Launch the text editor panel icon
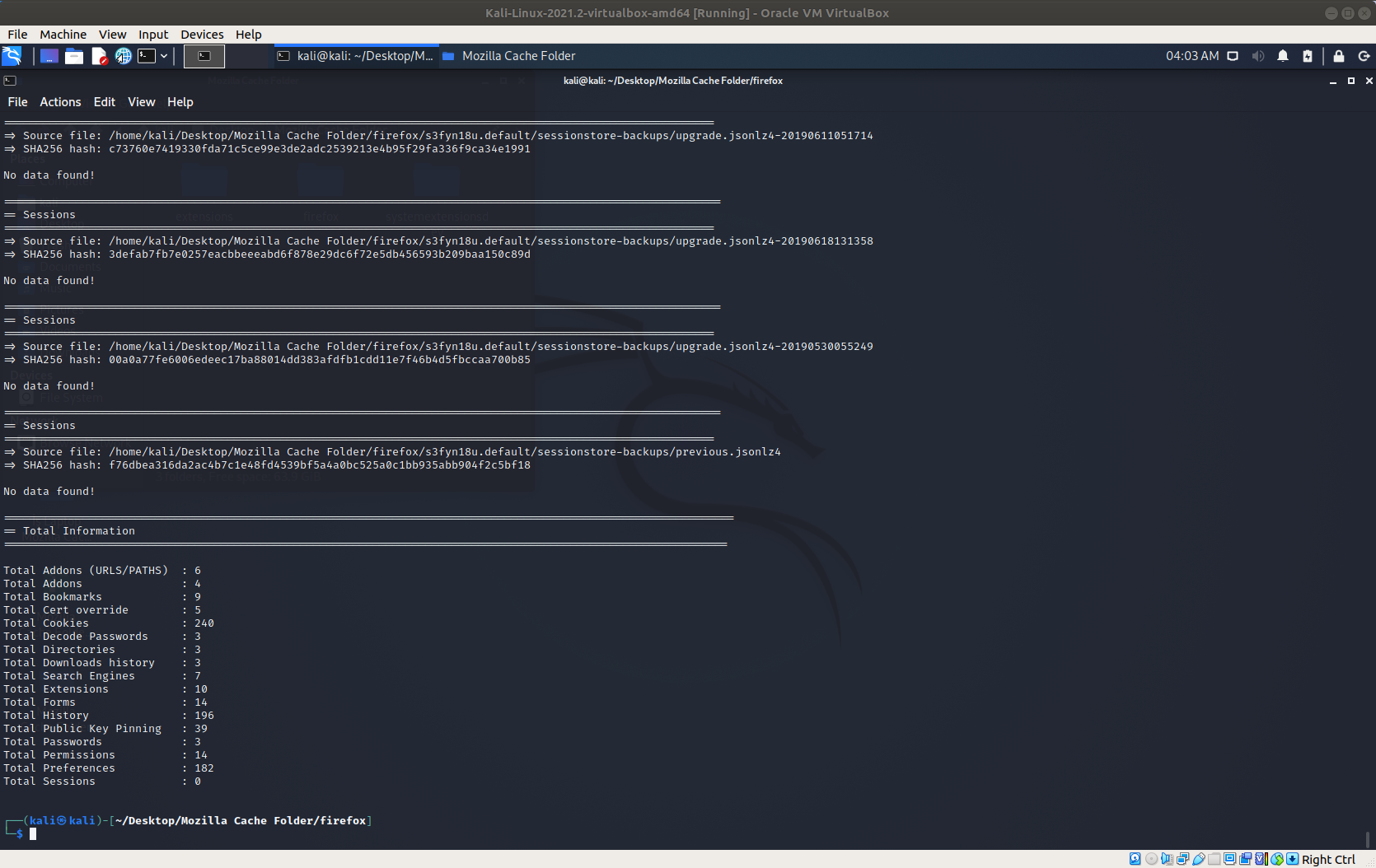 (x=99, y=56)
